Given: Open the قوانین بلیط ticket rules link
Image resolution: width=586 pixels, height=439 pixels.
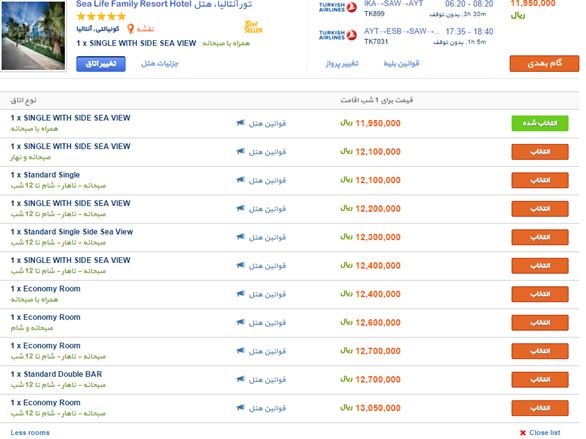Looking at the screenshot, I should 401,64.
